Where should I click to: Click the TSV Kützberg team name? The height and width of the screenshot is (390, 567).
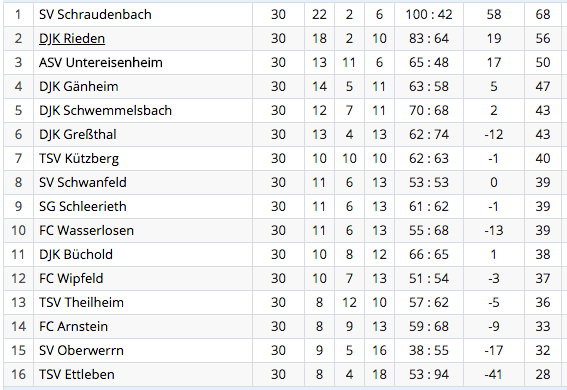pyautogui.click(x=79, y=159)
